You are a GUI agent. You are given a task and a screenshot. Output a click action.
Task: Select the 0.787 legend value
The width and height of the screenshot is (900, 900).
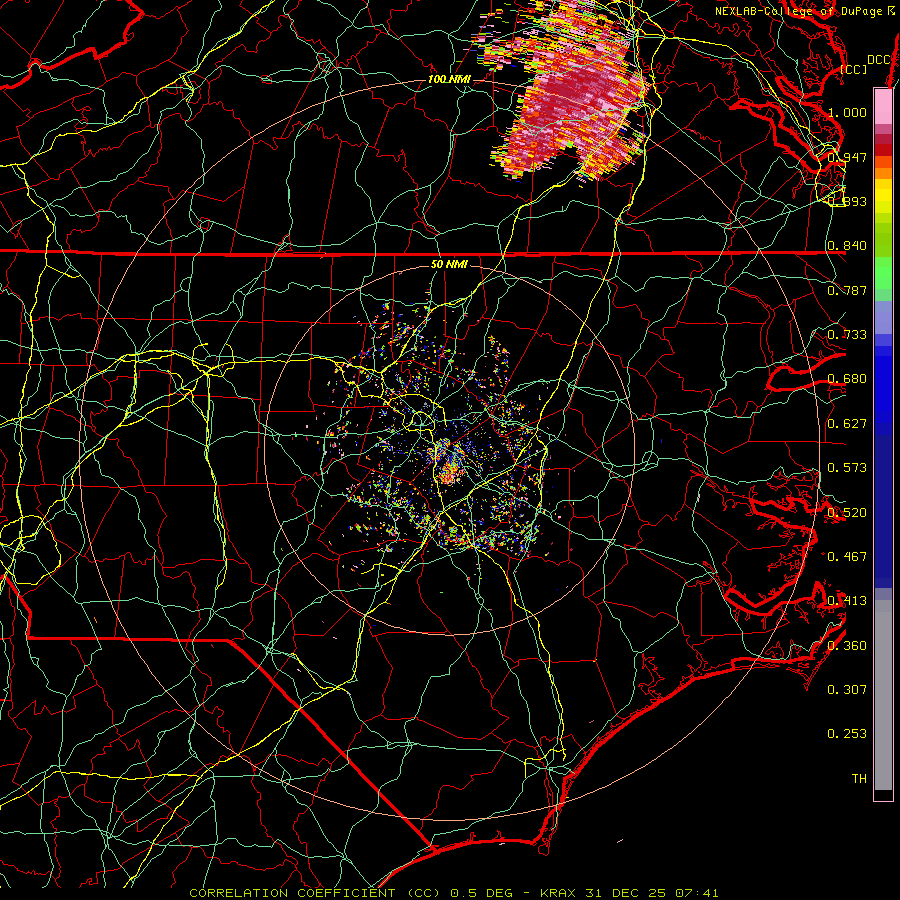(x=847, y=290)
